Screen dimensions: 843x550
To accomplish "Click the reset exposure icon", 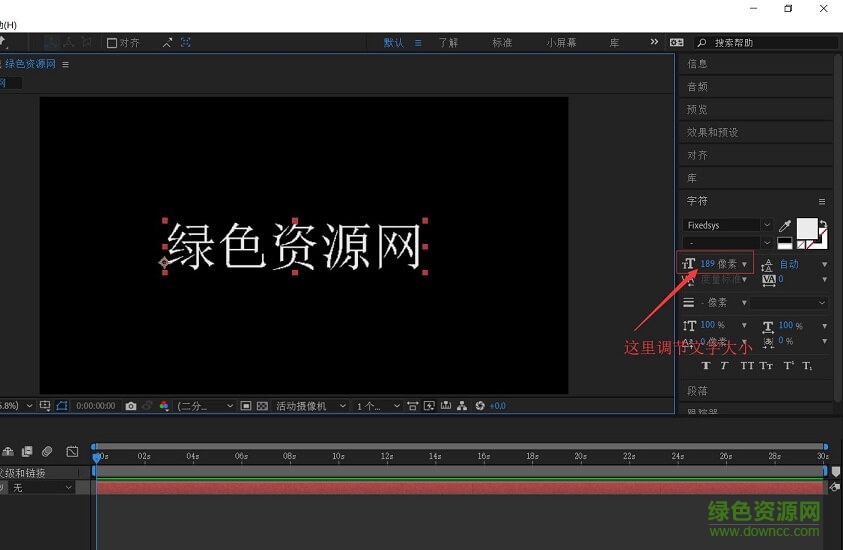I will 480,406.
